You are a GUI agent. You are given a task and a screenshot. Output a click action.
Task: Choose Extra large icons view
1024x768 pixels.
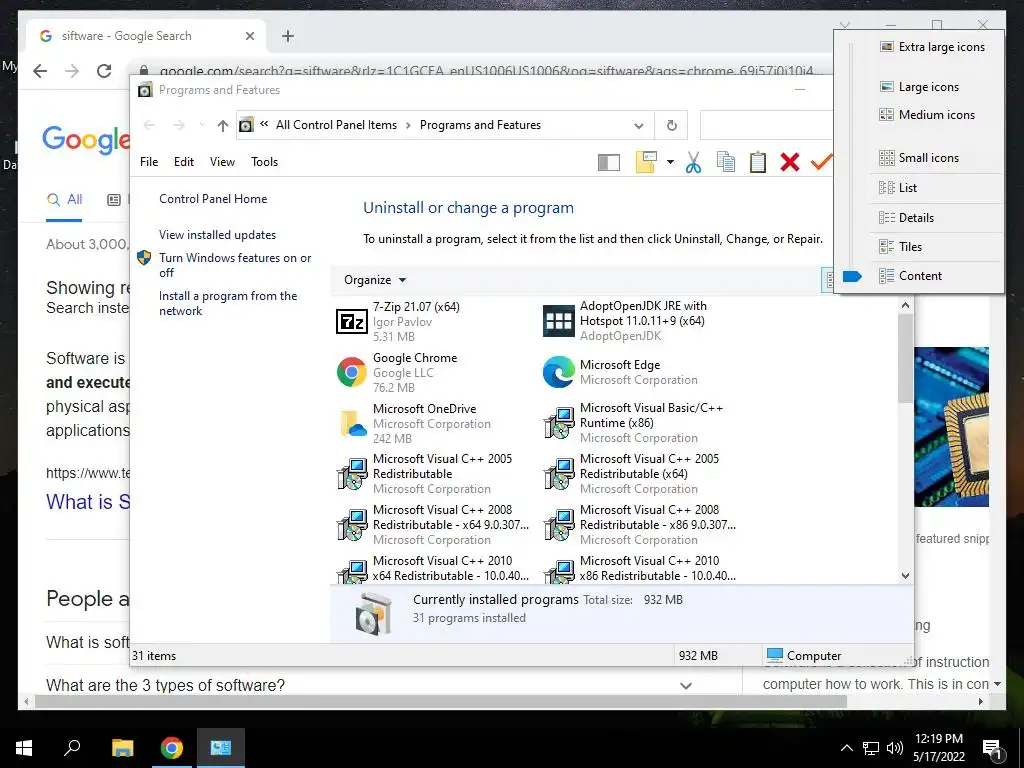pyautogui.click(x=933, y=47)
